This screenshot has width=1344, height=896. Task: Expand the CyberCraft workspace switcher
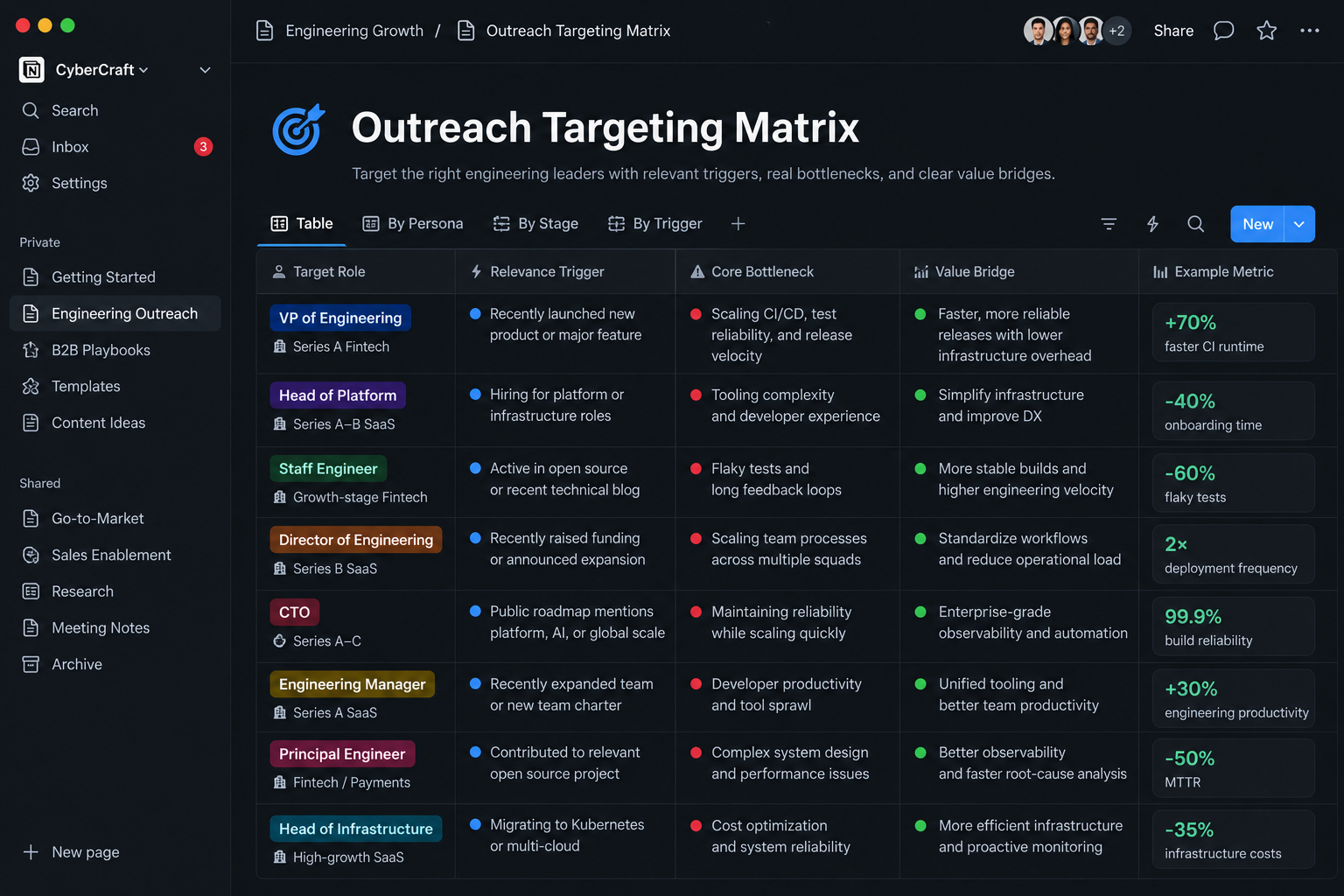click(x=101, y=70)
